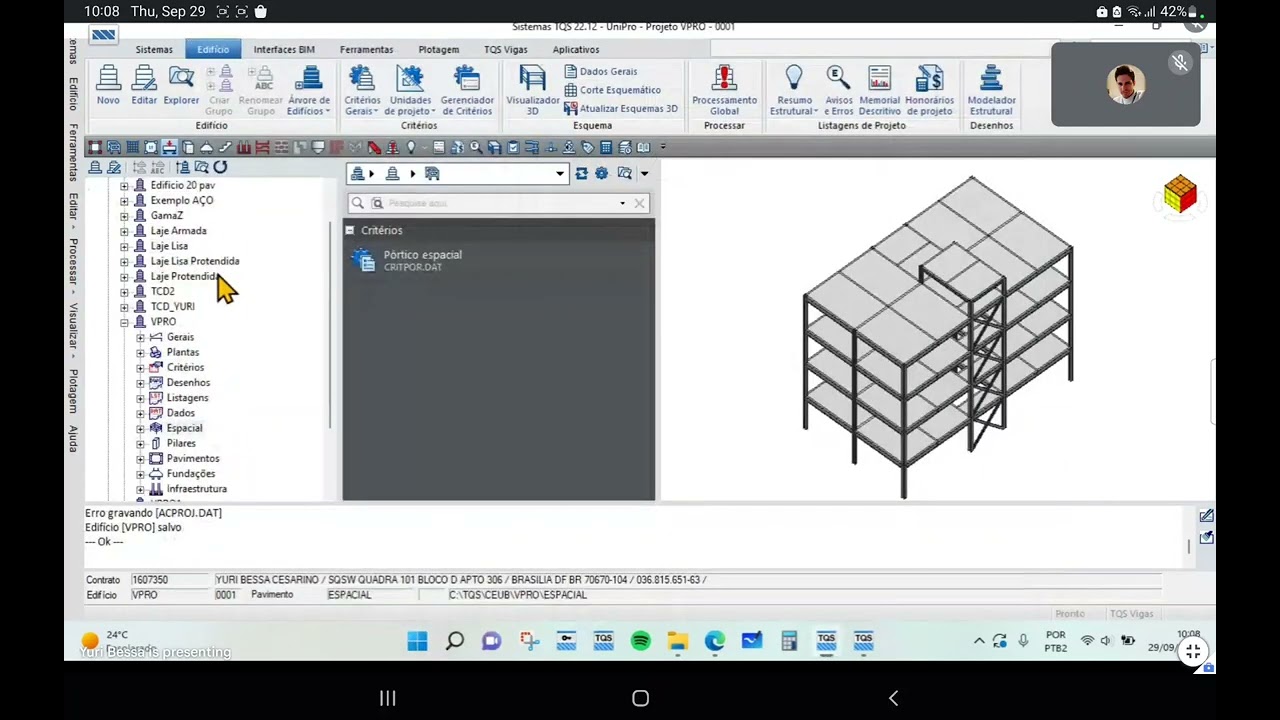Screen dimensions: 1280x720
Task: Switch to Sistemas ribbon tab
Action: click(154, 49)
